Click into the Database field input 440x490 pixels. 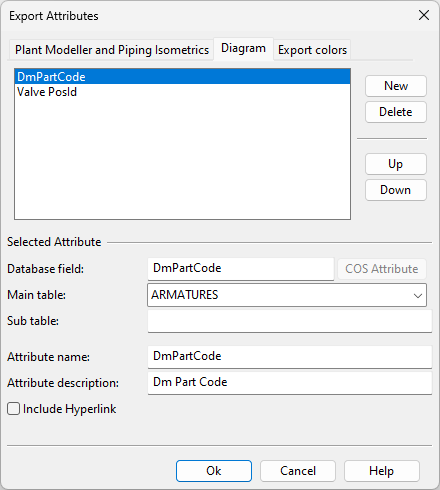pos(241,269)
